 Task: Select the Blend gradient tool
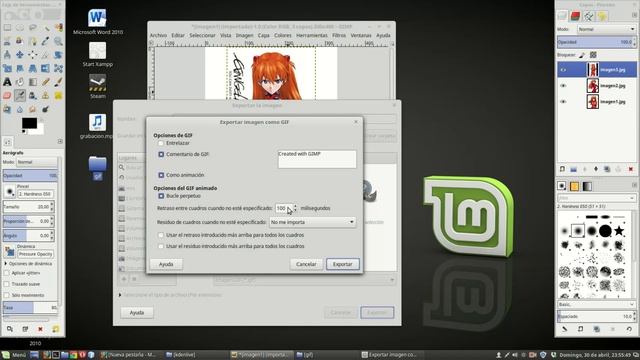33,82
